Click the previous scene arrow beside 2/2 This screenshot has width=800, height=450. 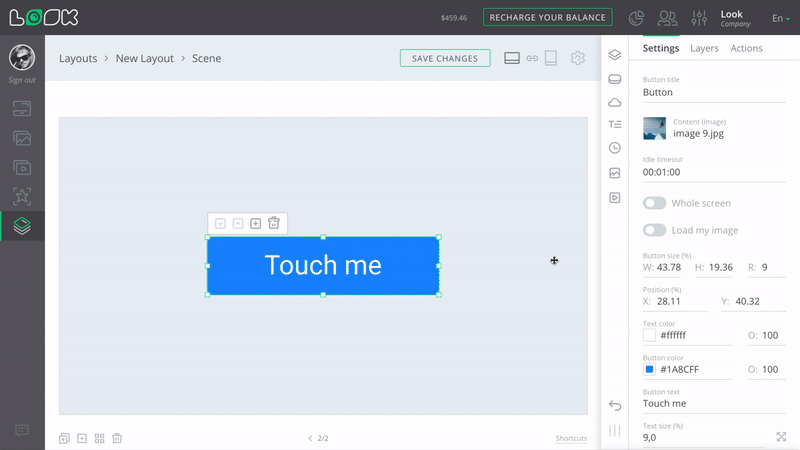pos(310,438)
